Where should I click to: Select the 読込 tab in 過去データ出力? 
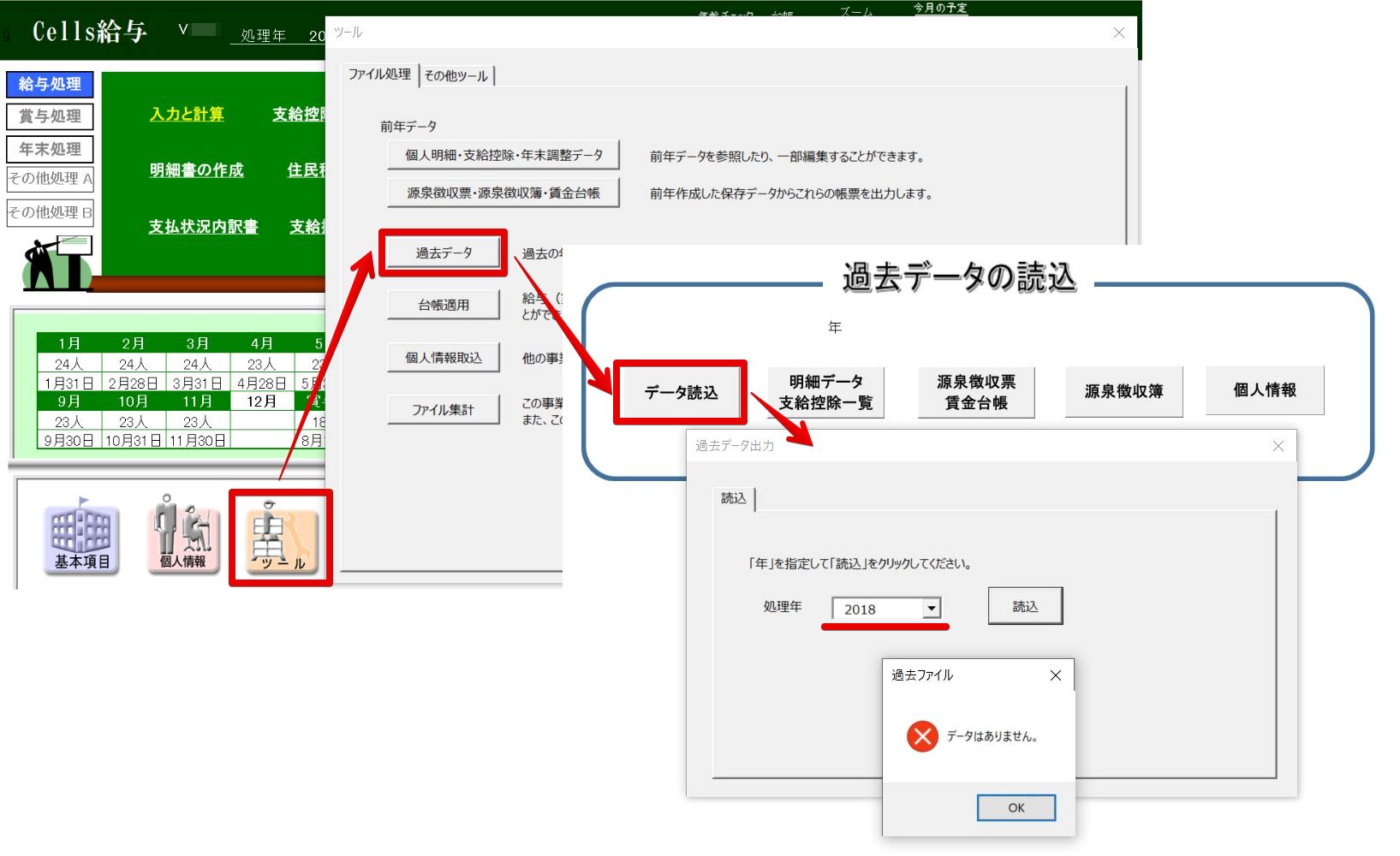point(733,498)
